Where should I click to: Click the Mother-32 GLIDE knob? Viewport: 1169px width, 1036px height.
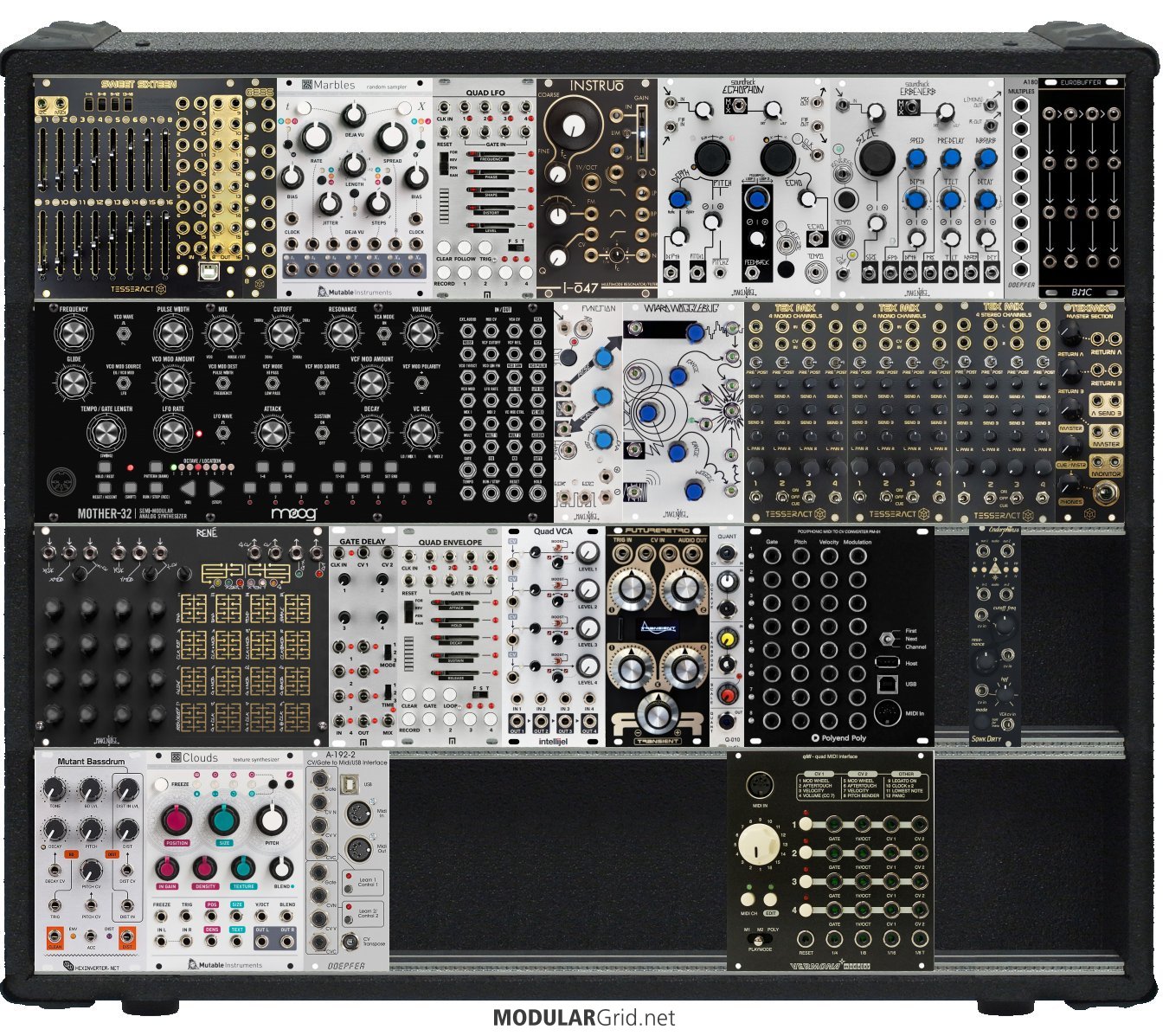(x=74, y=382)
